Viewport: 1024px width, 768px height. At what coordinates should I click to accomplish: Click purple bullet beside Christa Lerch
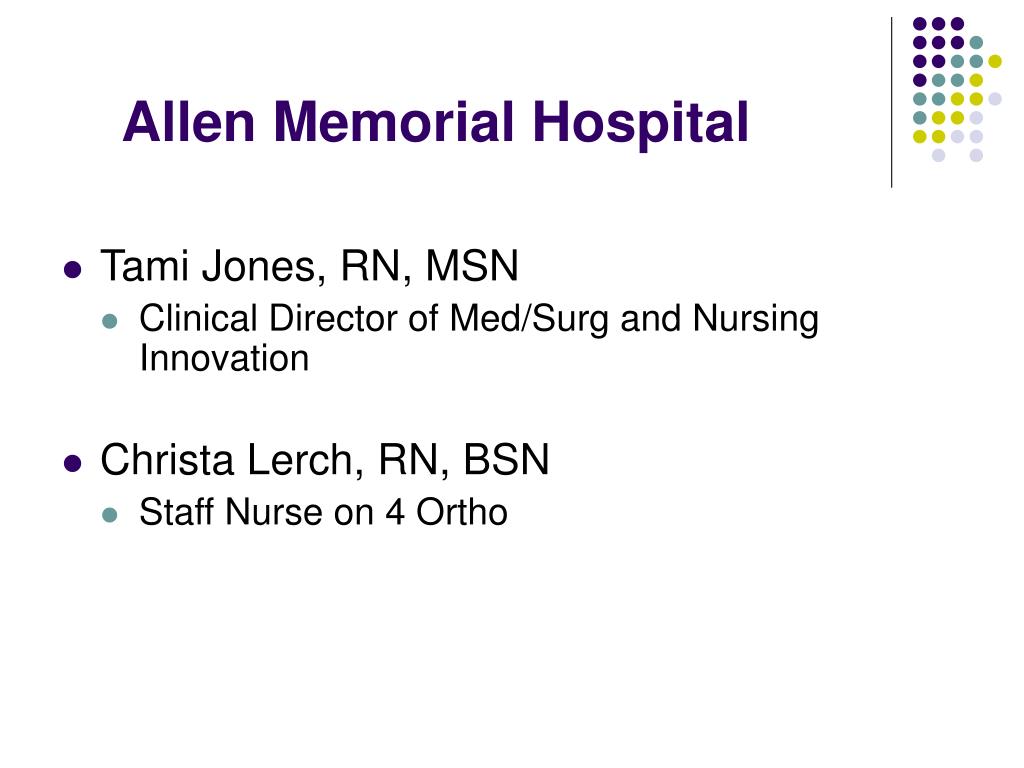pos(72,464)
